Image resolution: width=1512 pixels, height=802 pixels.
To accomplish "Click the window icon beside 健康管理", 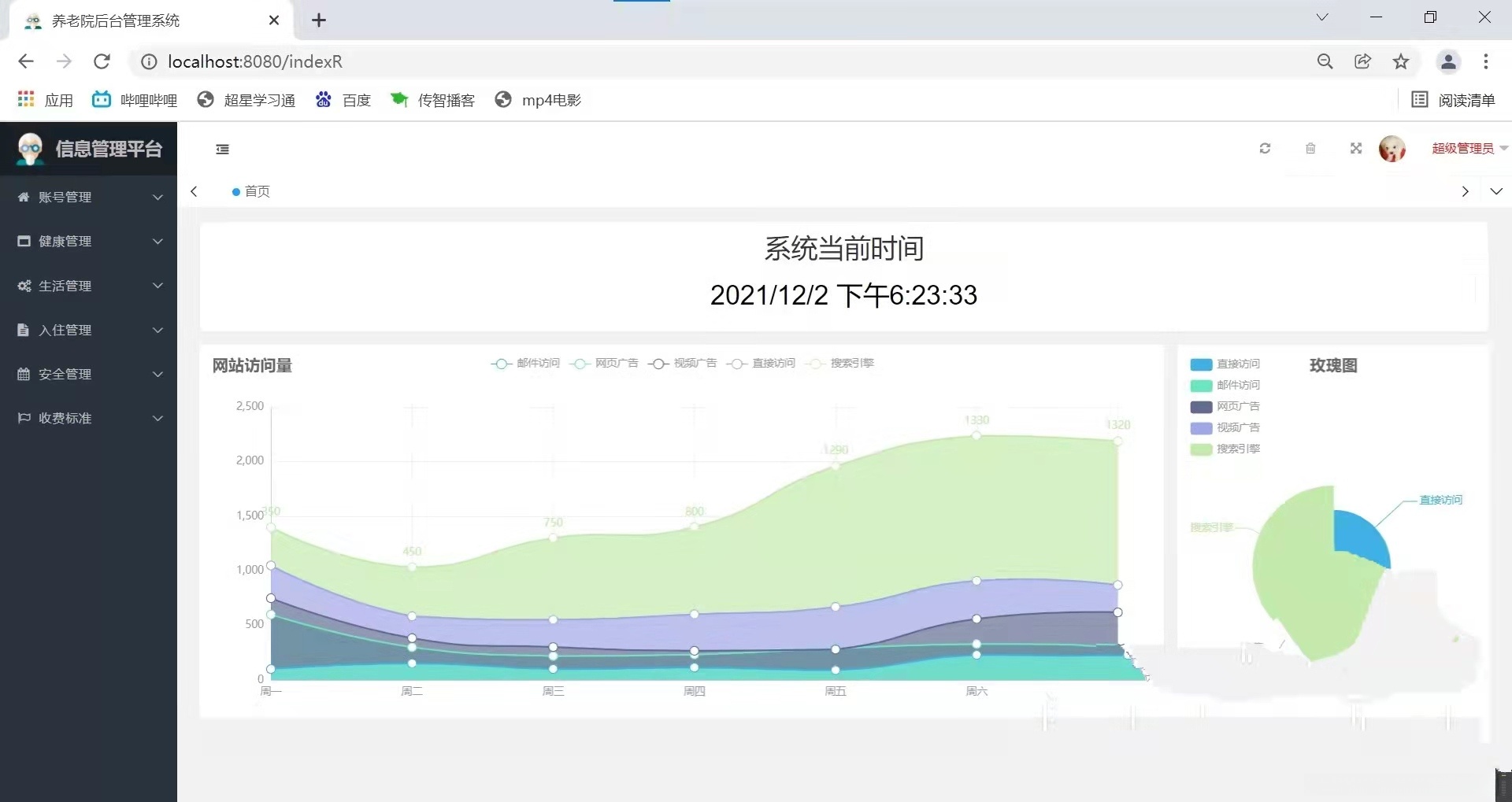I will pyautogui.click(x=24, y=241).
